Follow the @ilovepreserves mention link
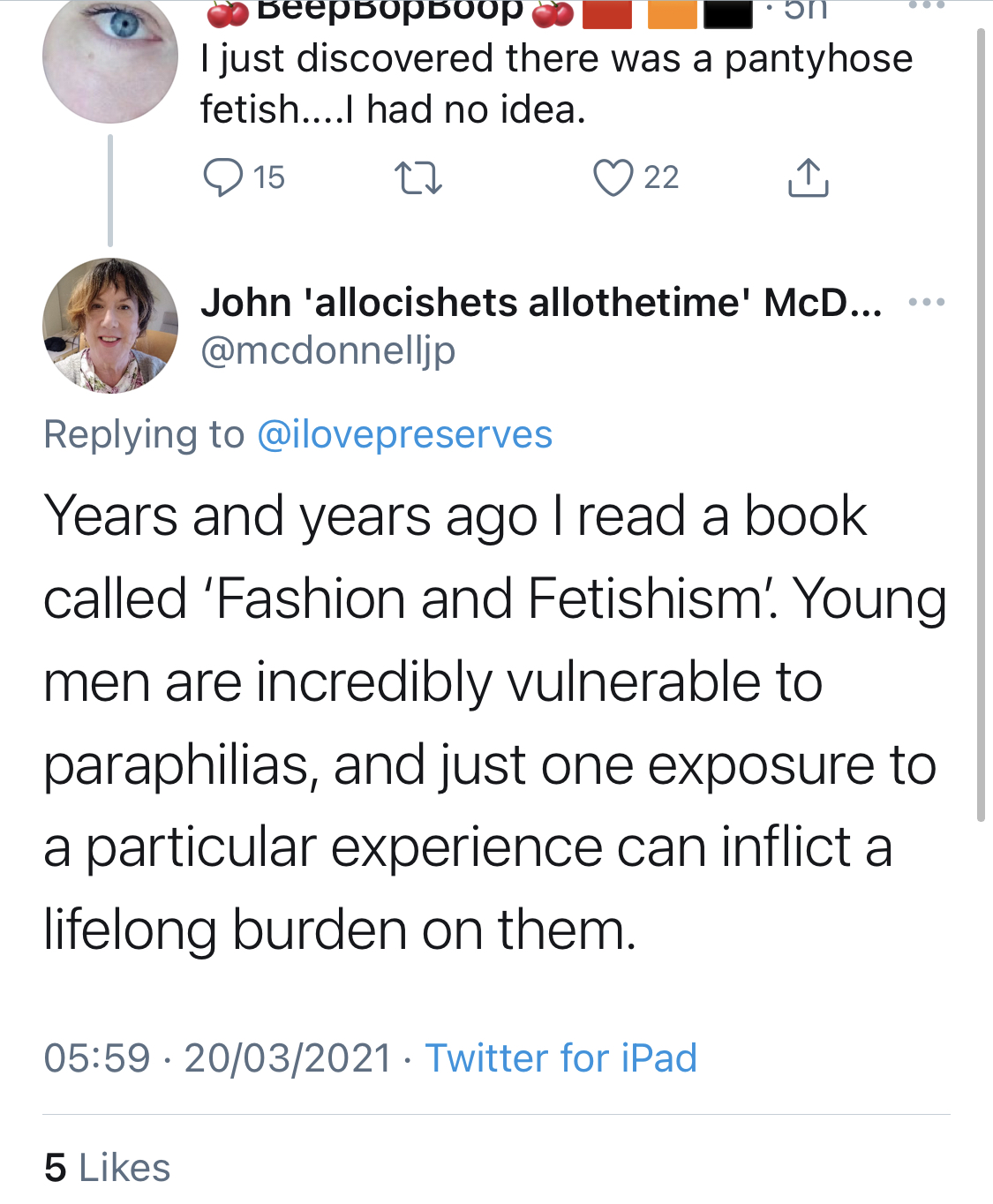This screenshot has height=1204, width=993. tap(404, 434)
